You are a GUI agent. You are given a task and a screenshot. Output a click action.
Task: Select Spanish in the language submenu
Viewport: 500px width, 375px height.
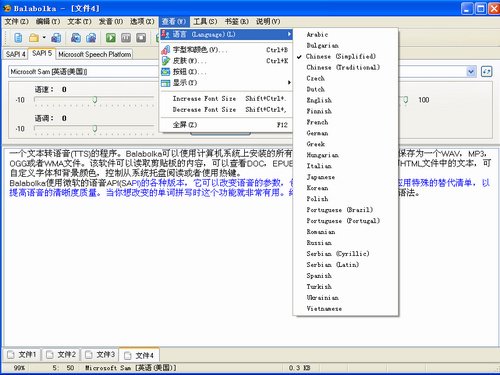pyautogui.click(x=345, y=276)
